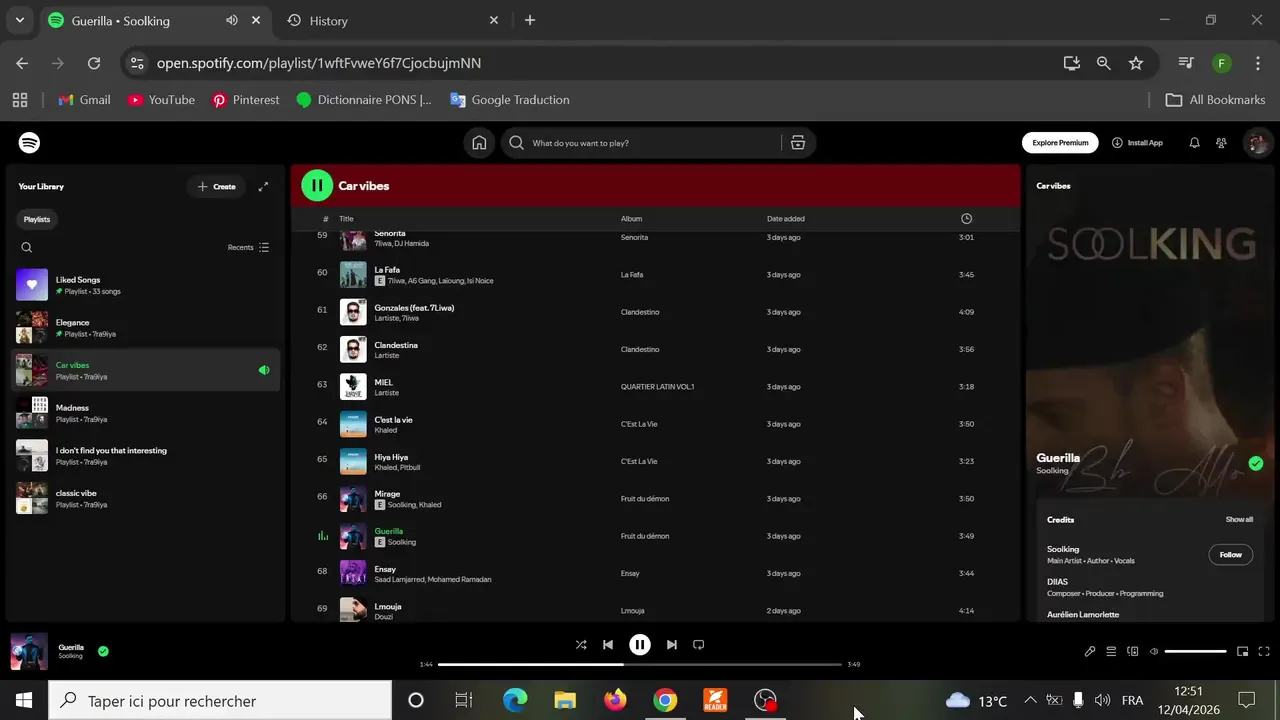
Task: Open the Clandestino album link for Gonzales
Action: pyautogui.click(x=640, y=312)
